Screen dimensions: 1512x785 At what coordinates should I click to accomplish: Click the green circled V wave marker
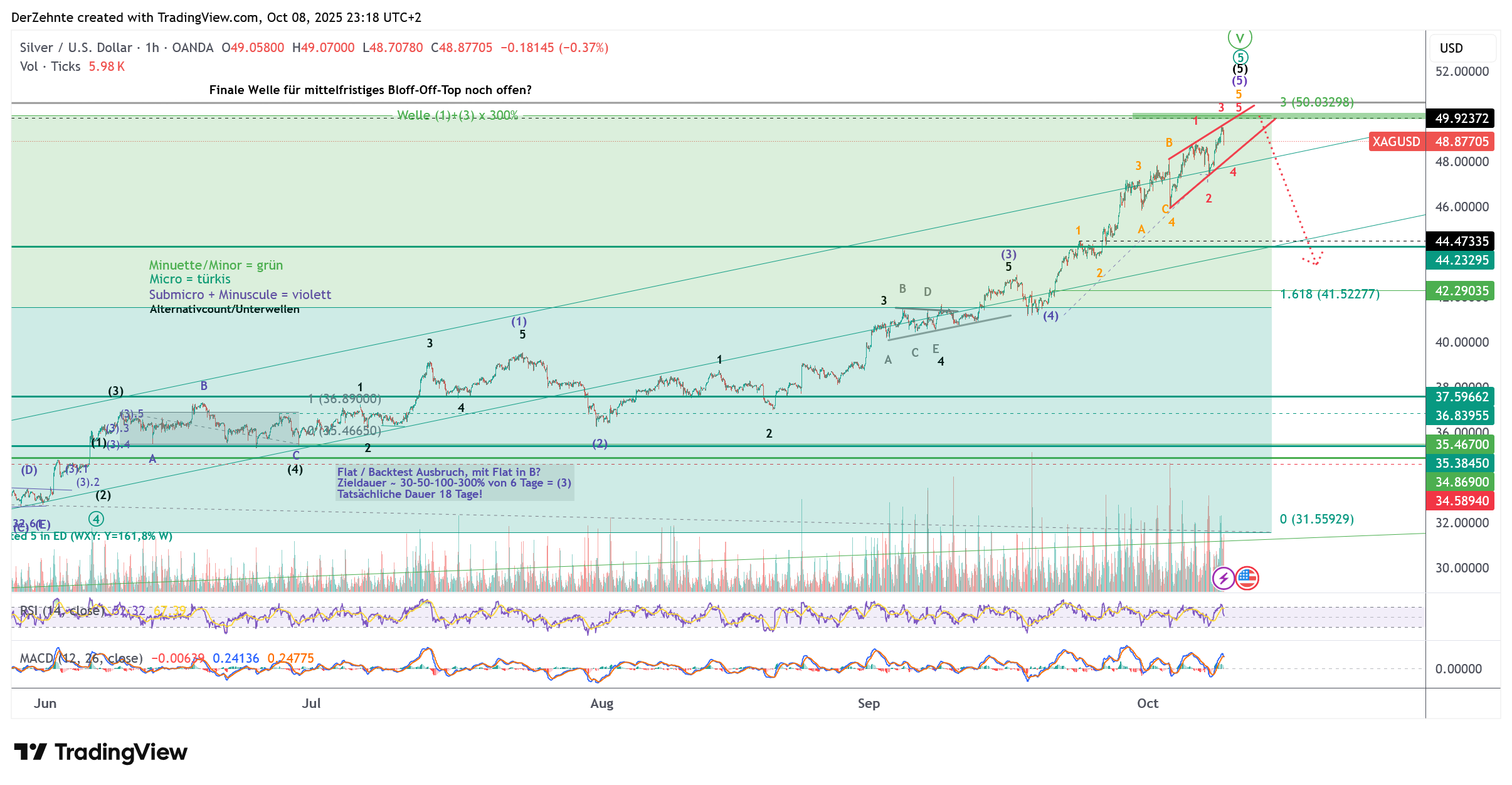click(1239, 38)
